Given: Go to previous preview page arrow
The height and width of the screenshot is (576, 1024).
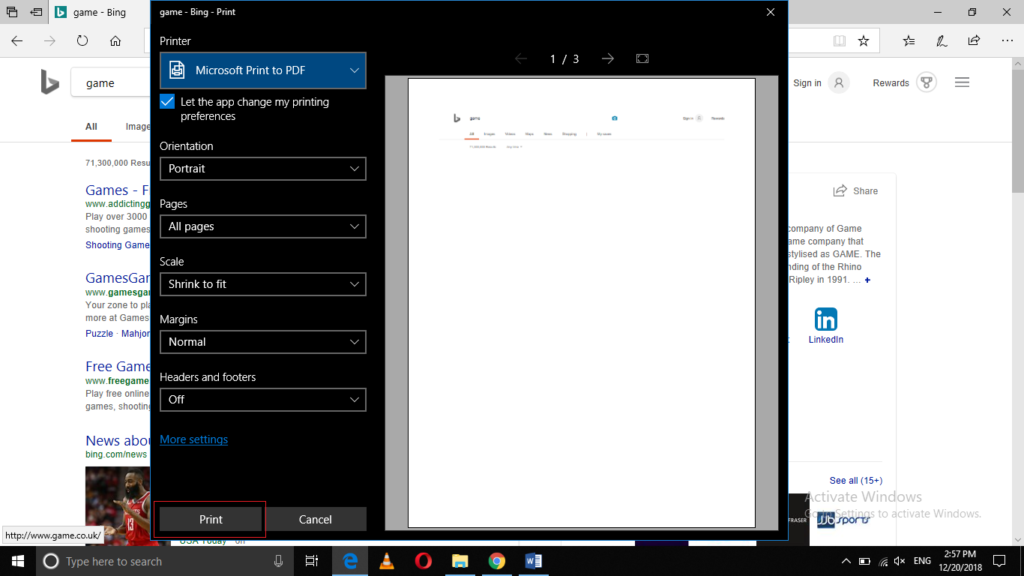Looking at the screenshot, I should [x=520, y=59].
